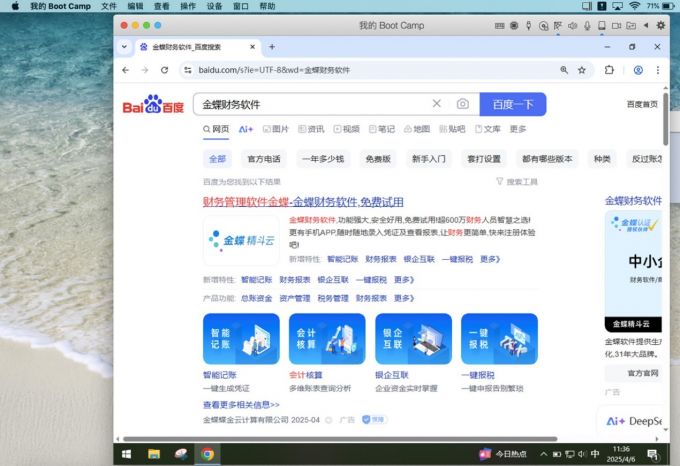Switch to the 贴吧 tab
Screen dimensions: 680x466
452,129
